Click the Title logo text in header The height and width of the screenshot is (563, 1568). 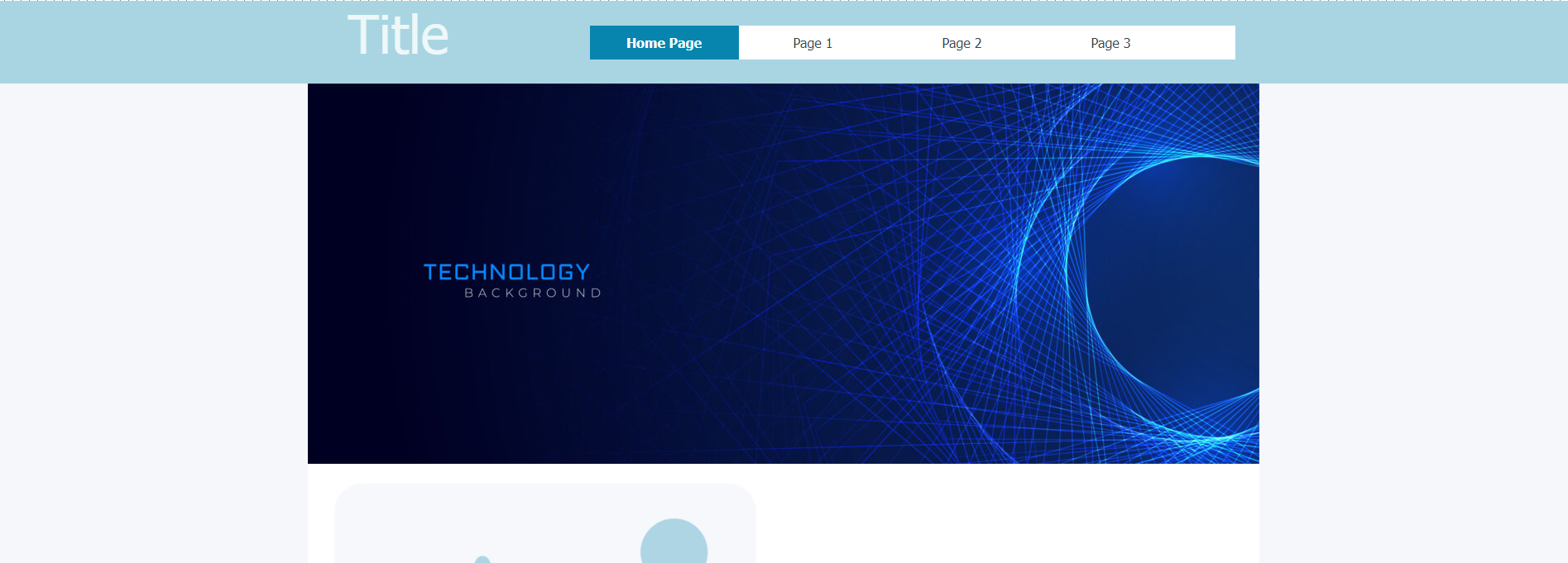pyautogui.click(x=397, y=36)
